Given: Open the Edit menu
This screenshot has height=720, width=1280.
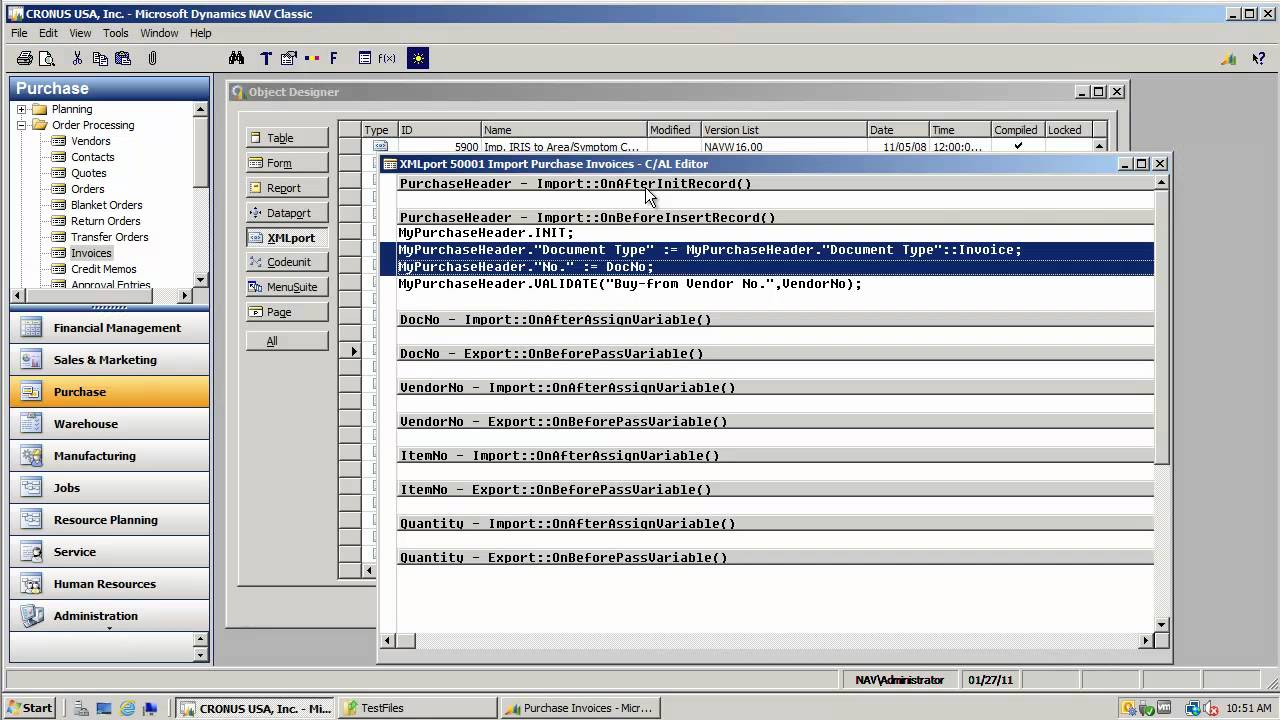Looking at the screenshot, I should 48,33.
